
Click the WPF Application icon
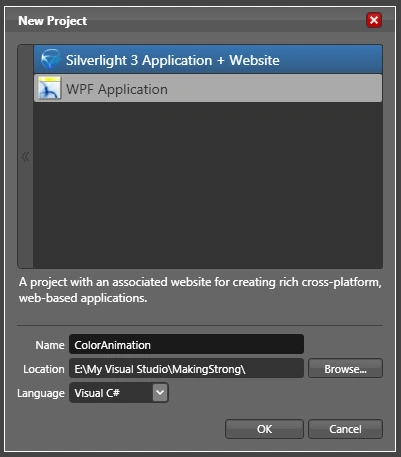tap(49, 88)
